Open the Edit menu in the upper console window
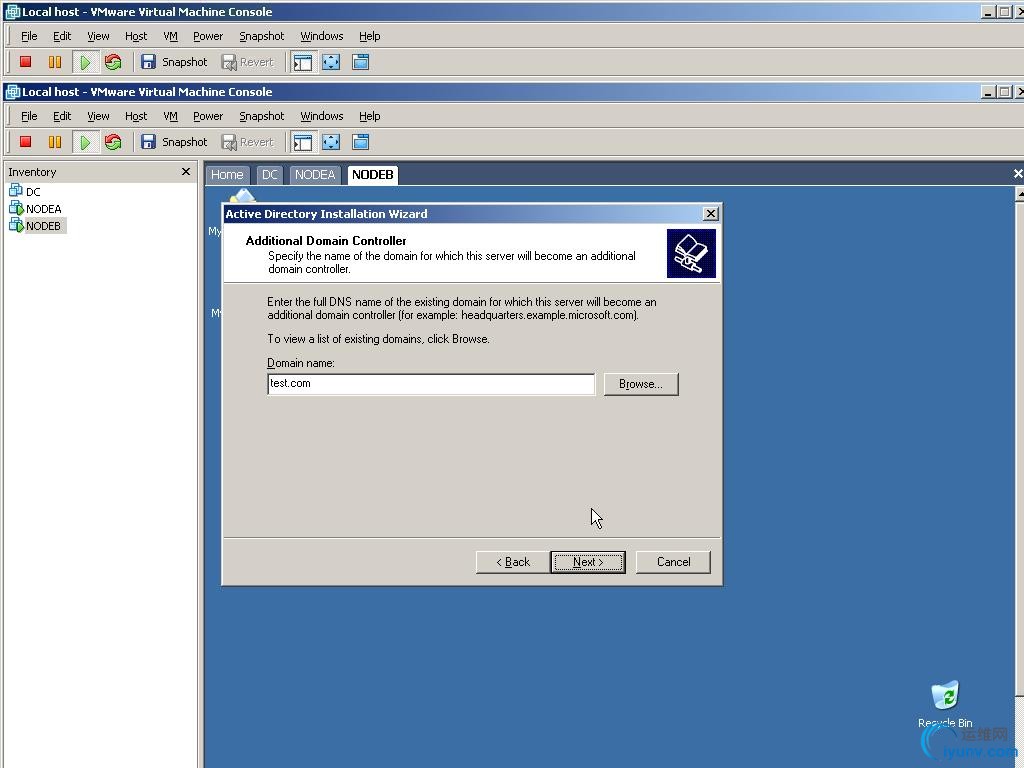 (x=62, y=36)
